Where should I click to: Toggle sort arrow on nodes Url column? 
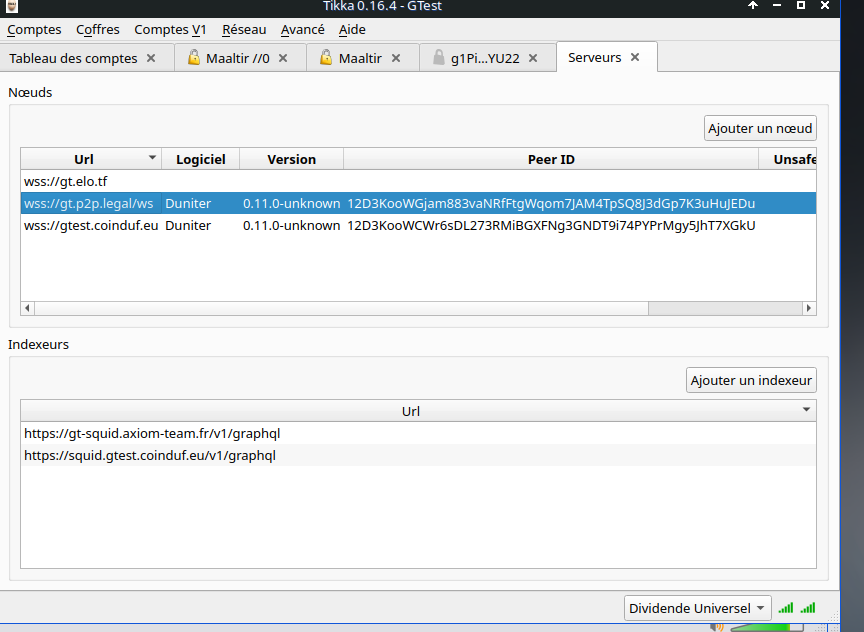[x=152, y=158]
